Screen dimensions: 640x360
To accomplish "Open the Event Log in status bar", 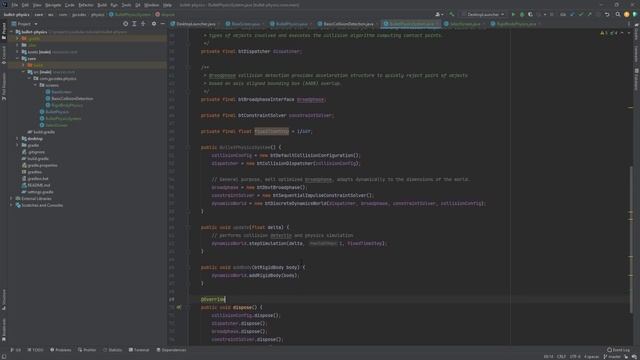I will pyautogui.click(x=618, y=350).
